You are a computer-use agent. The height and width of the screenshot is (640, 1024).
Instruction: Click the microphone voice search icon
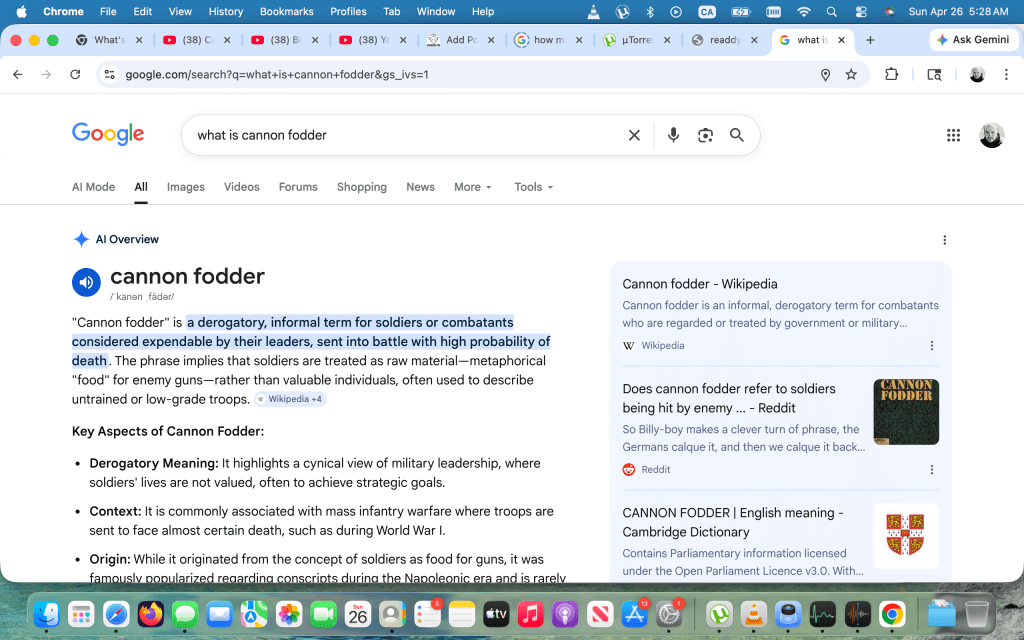[x=673, y=135]
